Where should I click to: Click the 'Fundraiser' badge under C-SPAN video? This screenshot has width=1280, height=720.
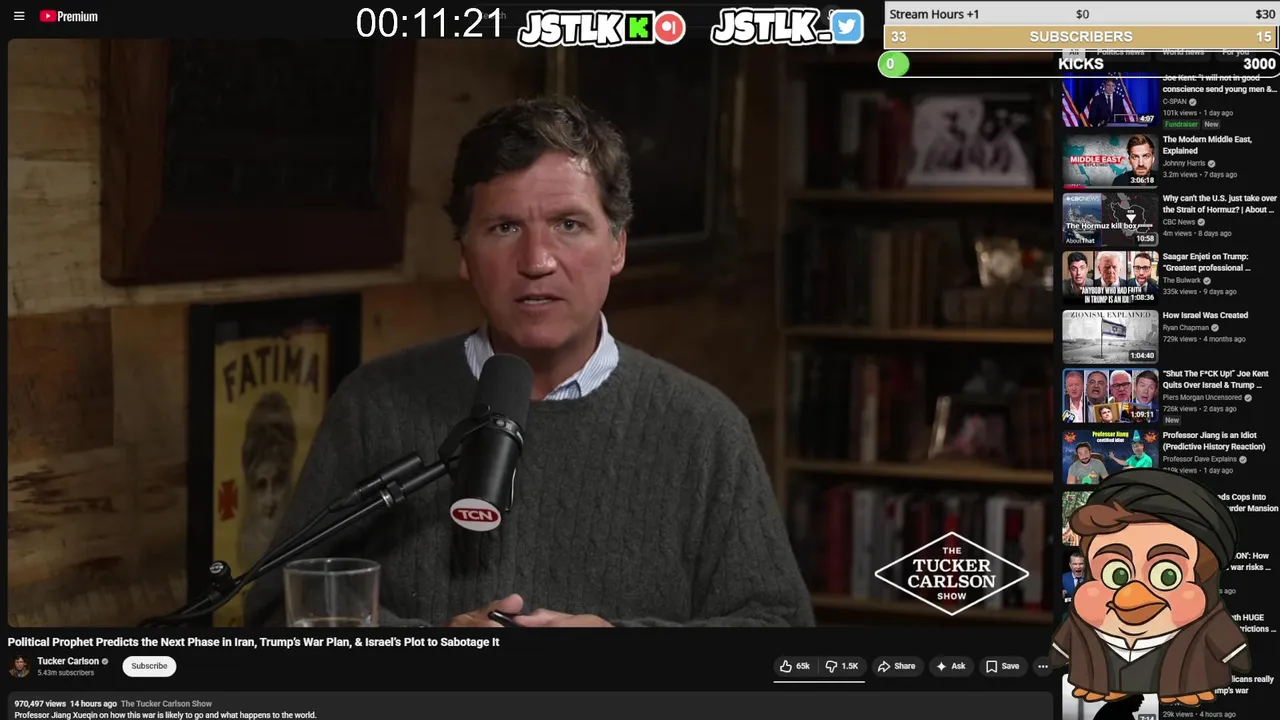[x=1181, y=124]
